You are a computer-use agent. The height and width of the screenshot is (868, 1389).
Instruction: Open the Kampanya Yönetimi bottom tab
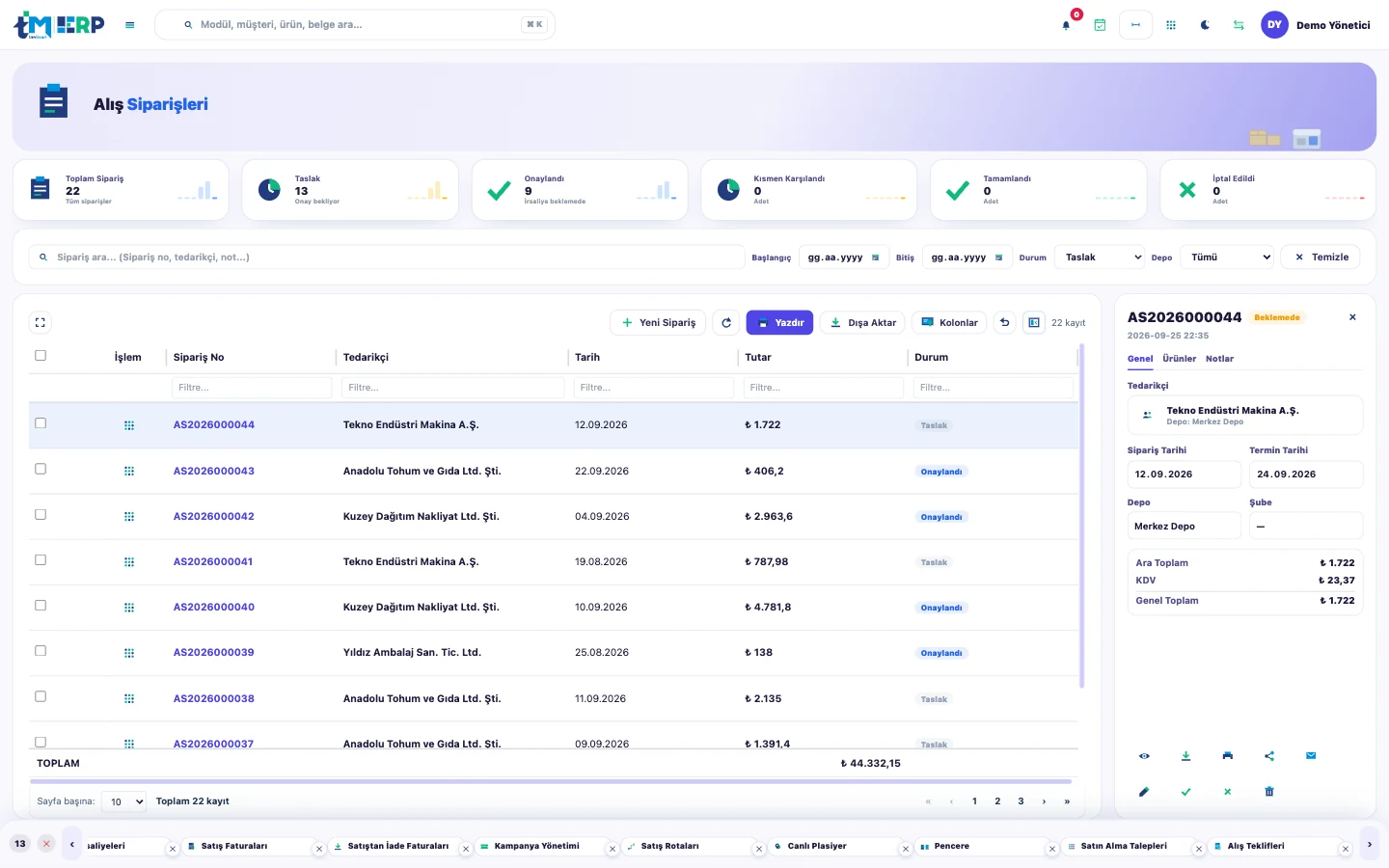point(536,847)
